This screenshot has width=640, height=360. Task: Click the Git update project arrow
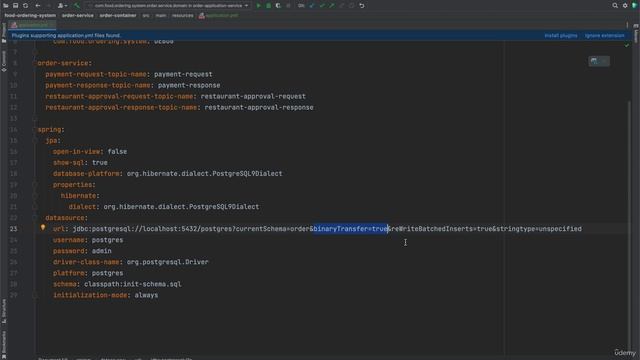(312, 6)
